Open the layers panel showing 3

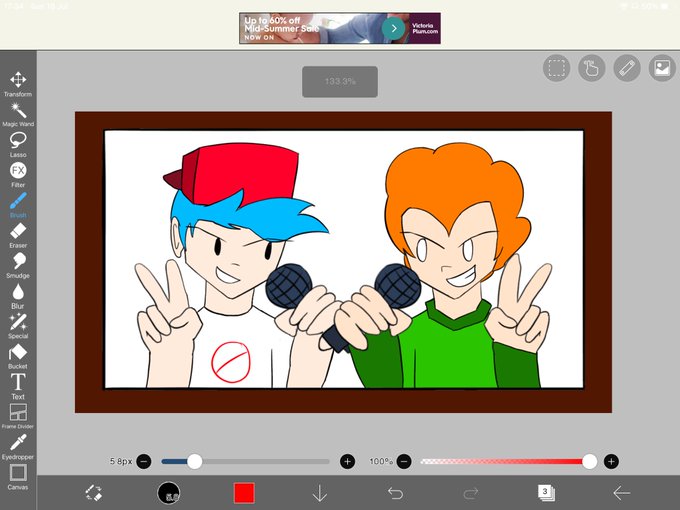click(546, 493)
